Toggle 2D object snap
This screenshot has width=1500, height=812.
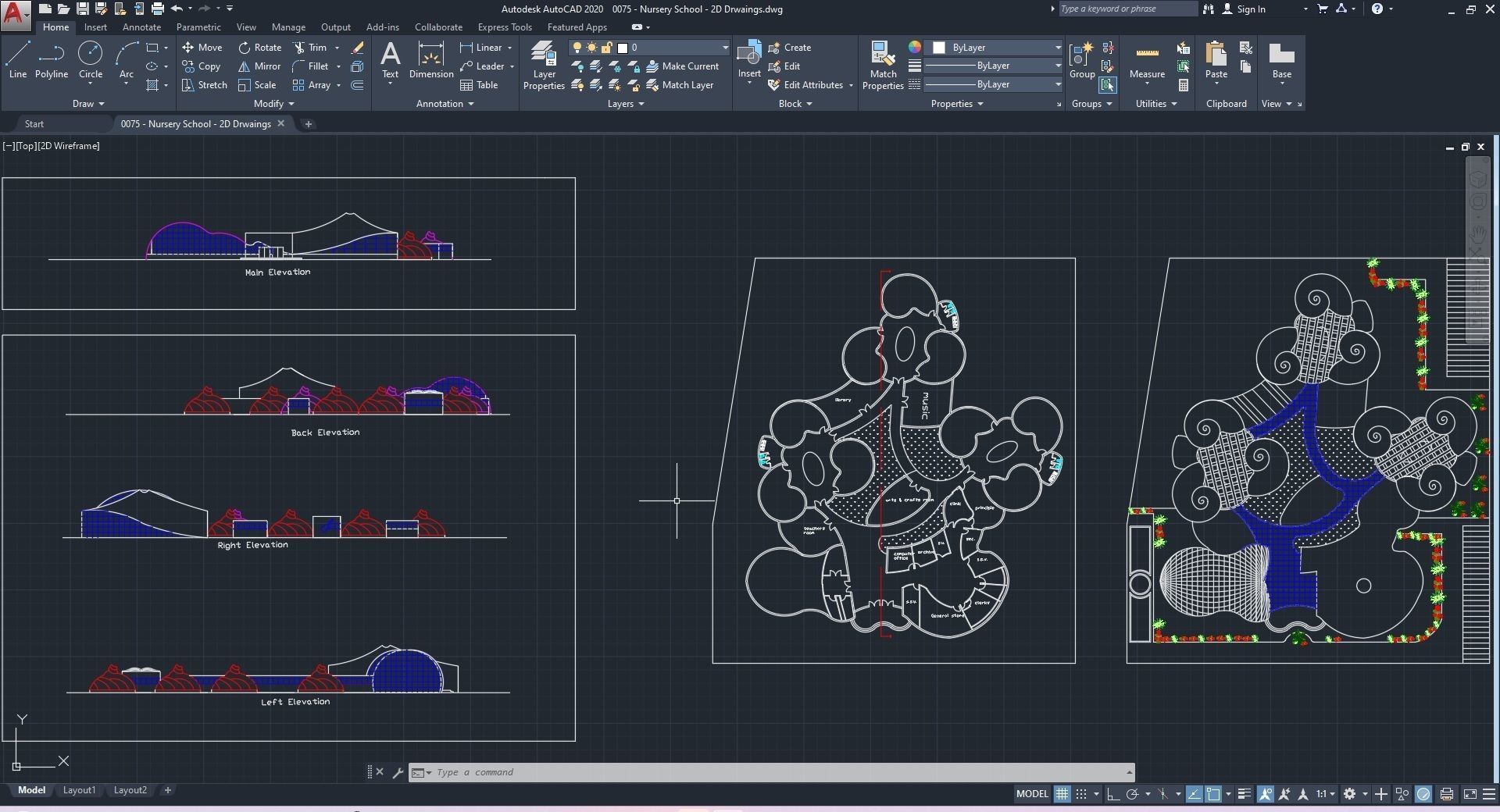pos(1213,794)
